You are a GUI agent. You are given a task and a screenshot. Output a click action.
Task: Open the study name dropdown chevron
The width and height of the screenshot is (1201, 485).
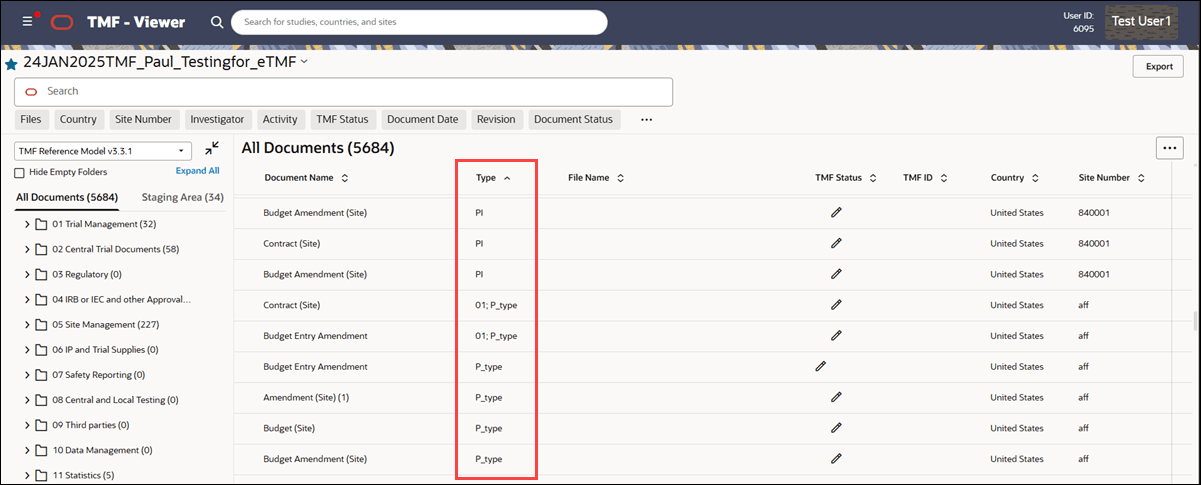click(x=304, y=62)
